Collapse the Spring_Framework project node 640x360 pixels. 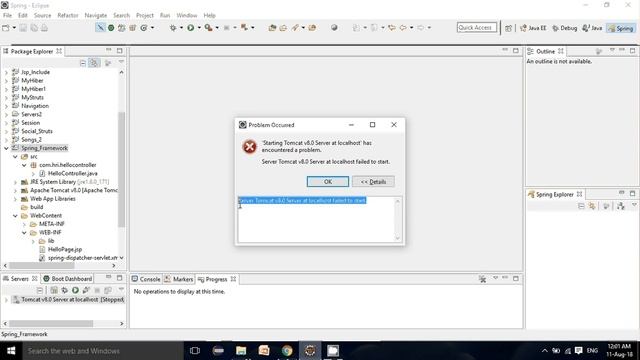[x=6, y=148]
